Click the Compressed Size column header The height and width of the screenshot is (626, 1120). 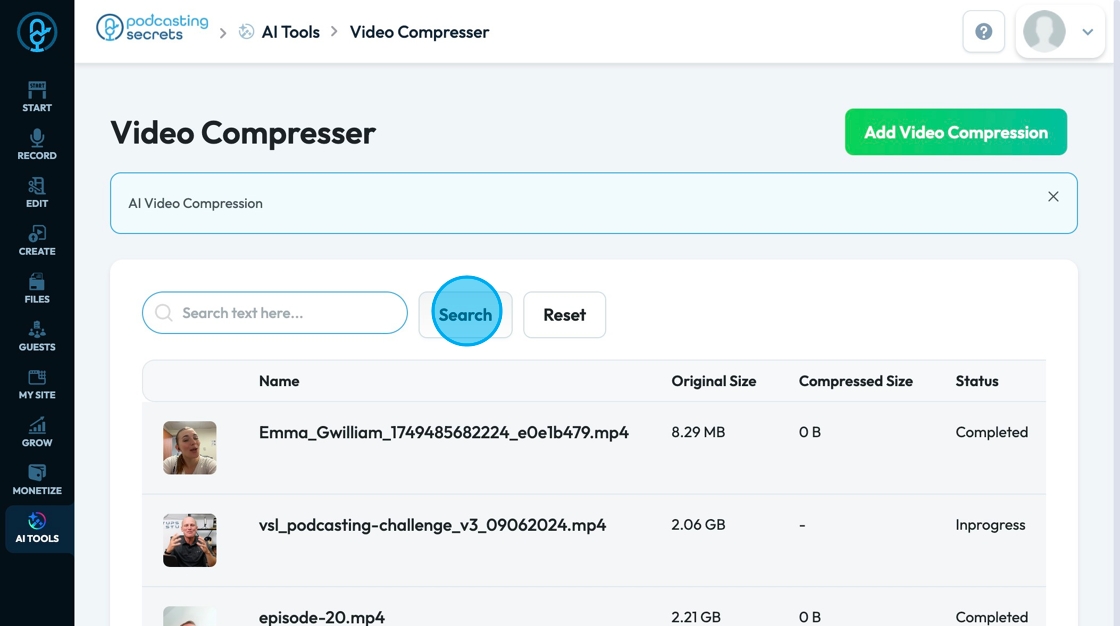[856, 381]
